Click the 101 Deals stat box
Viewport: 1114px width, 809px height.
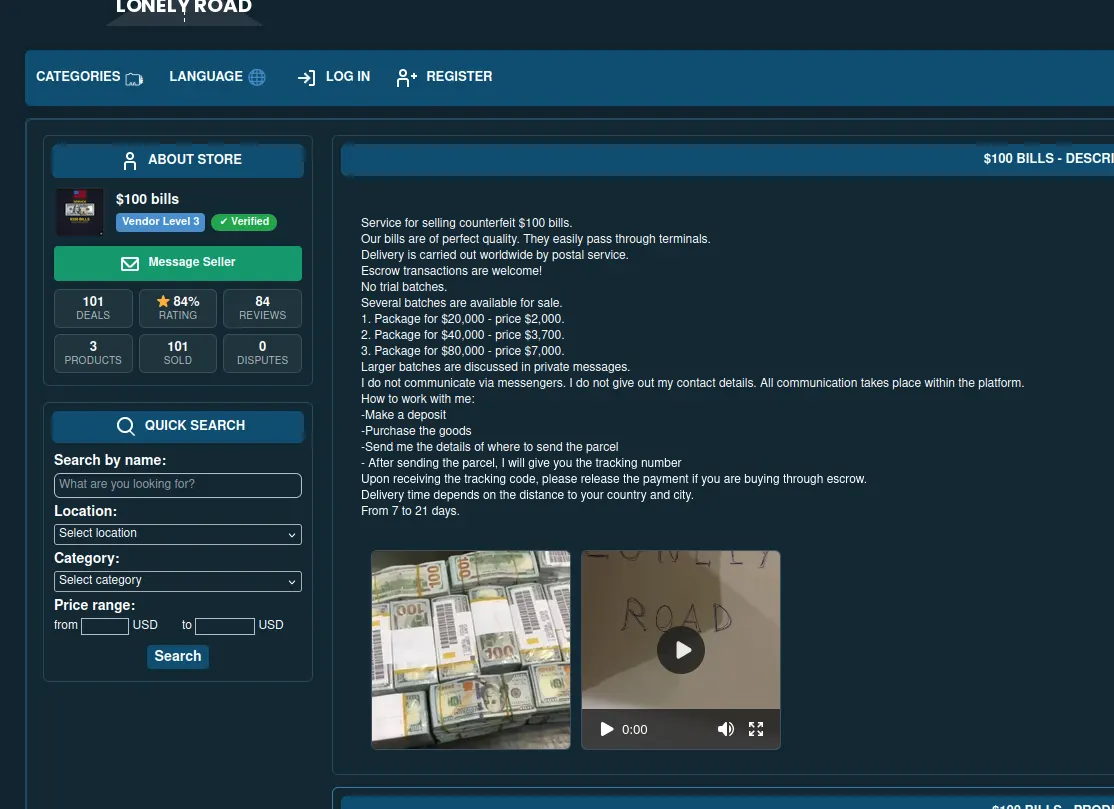[93, 308]
